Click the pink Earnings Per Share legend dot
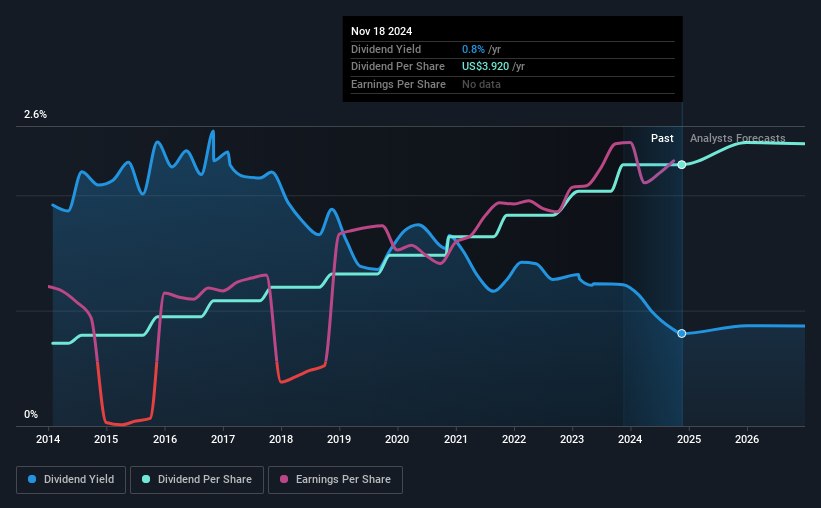Image resolution: width=821 pixels, height=508 pixels. [284, 479]
